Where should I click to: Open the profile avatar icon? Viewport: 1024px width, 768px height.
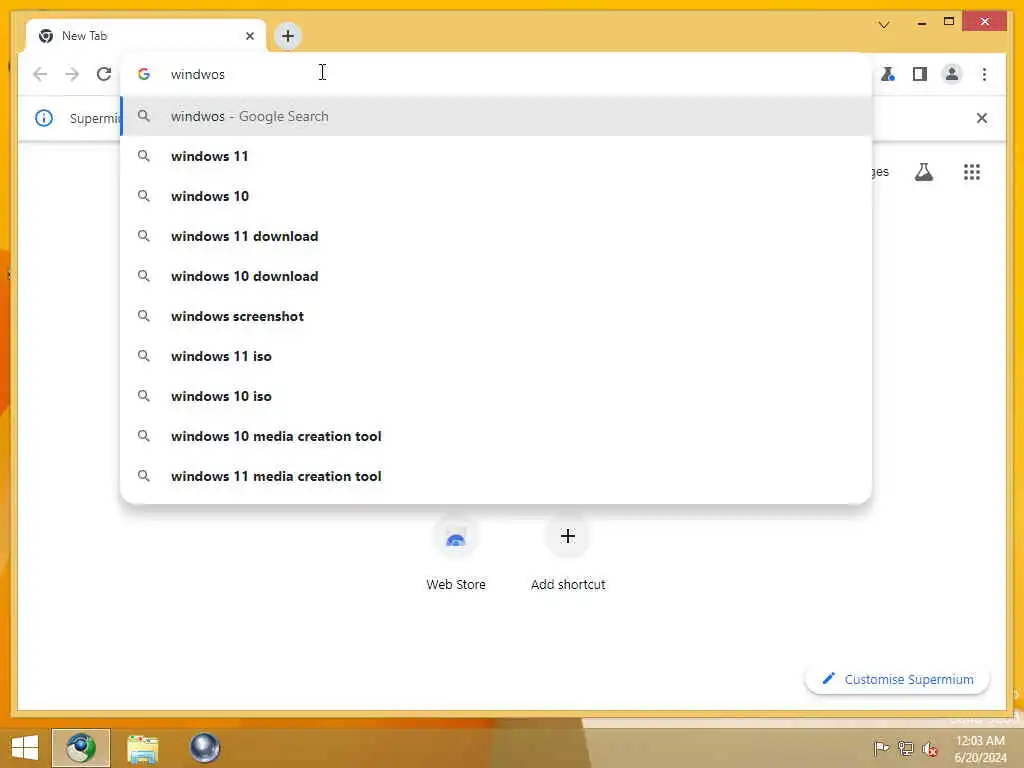pos(952,74)
